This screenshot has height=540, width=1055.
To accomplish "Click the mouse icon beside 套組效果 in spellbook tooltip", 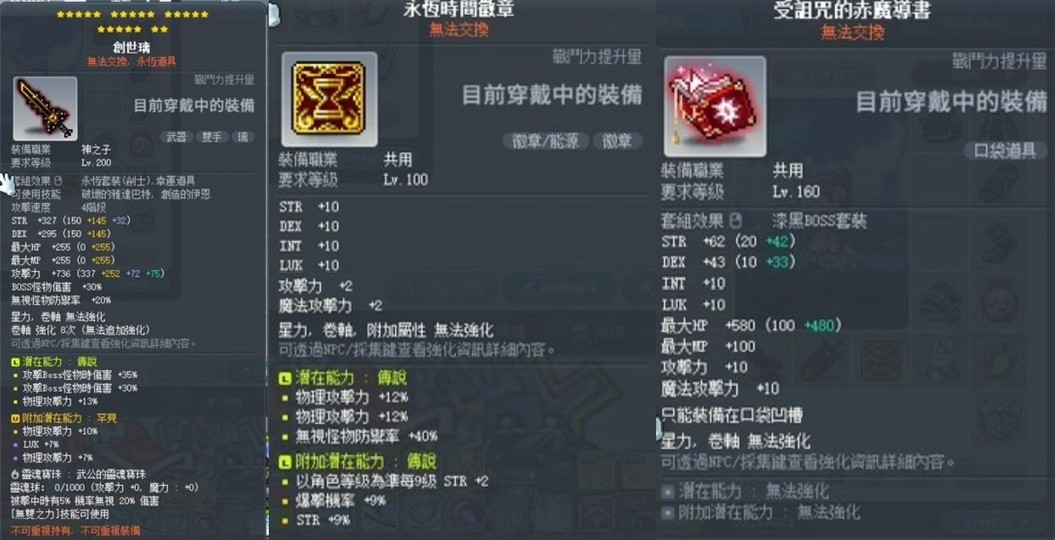I will [736, 221].
